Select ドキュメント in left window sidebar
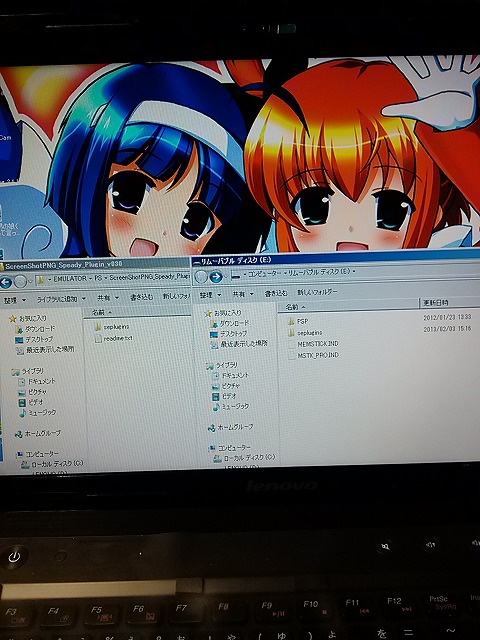 pyautogui.click(x=41, y=382)
